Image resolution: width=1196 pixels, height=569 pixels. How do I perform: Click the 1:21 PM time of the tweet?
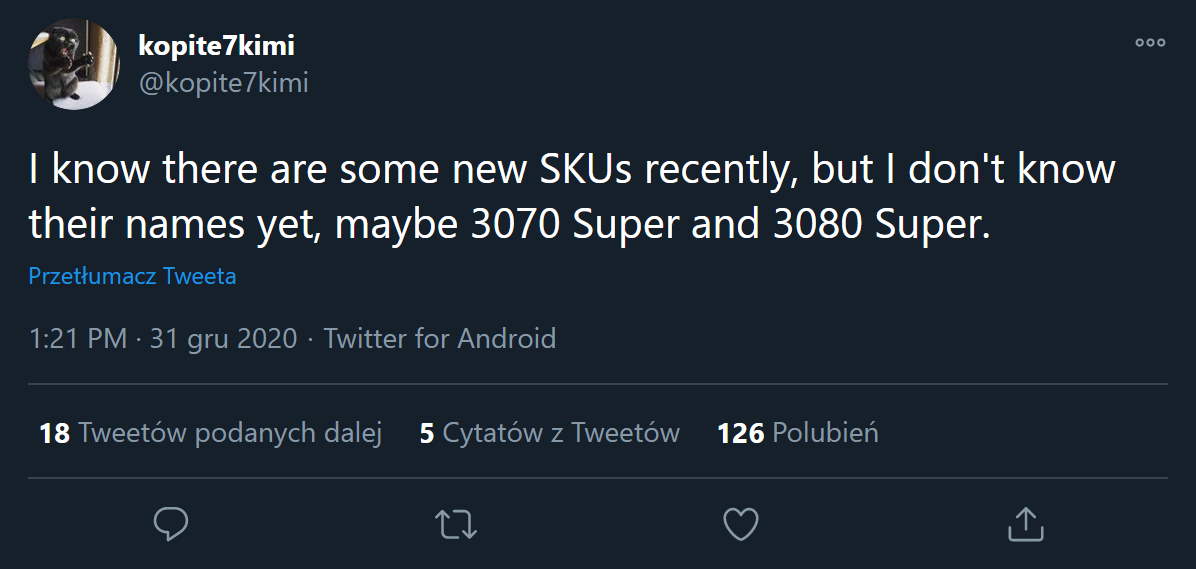(78, 339)
